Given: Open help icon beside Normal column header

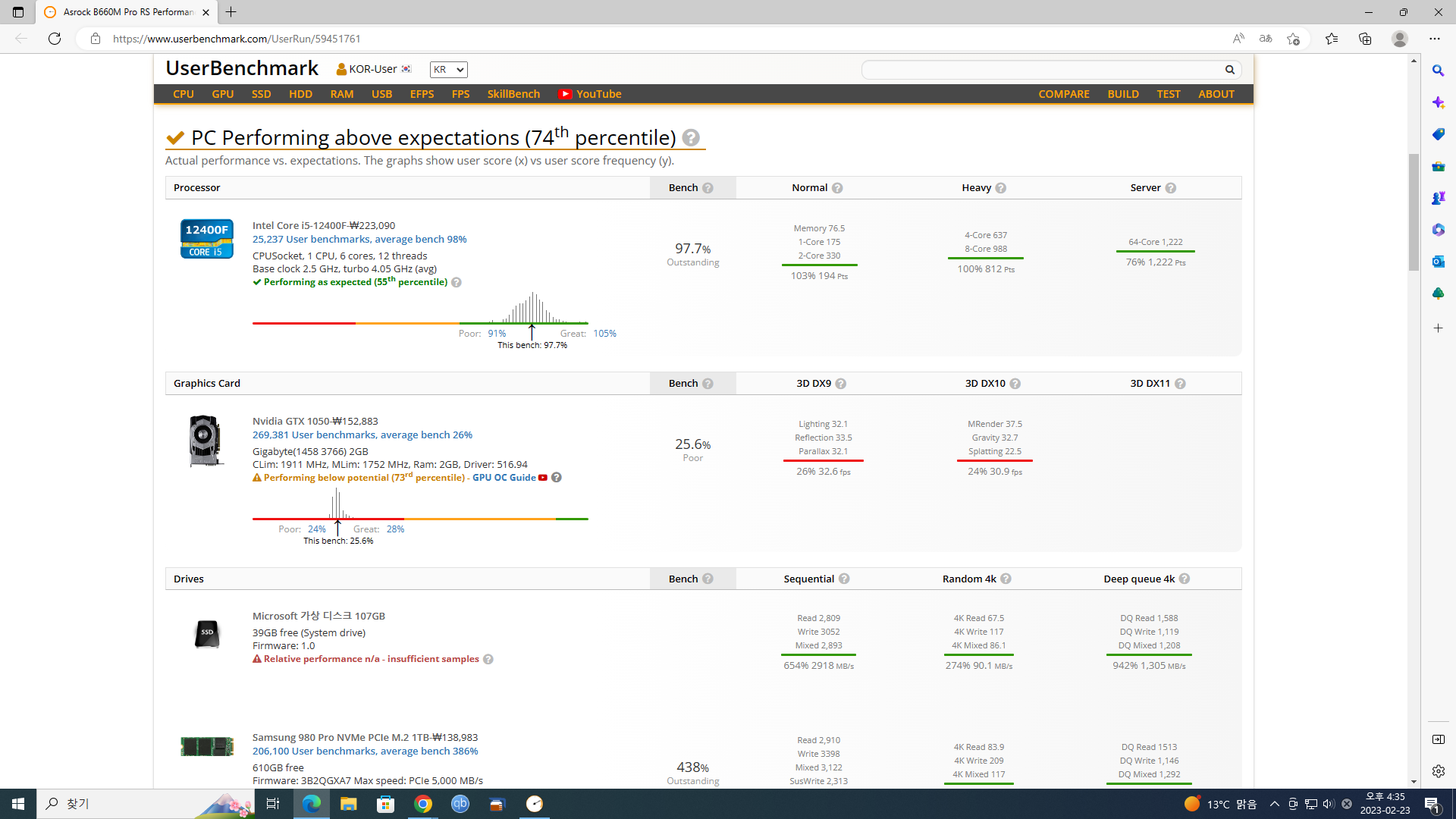Looking at the screenshot, I should pyautogui.click(x=837, y=188).
